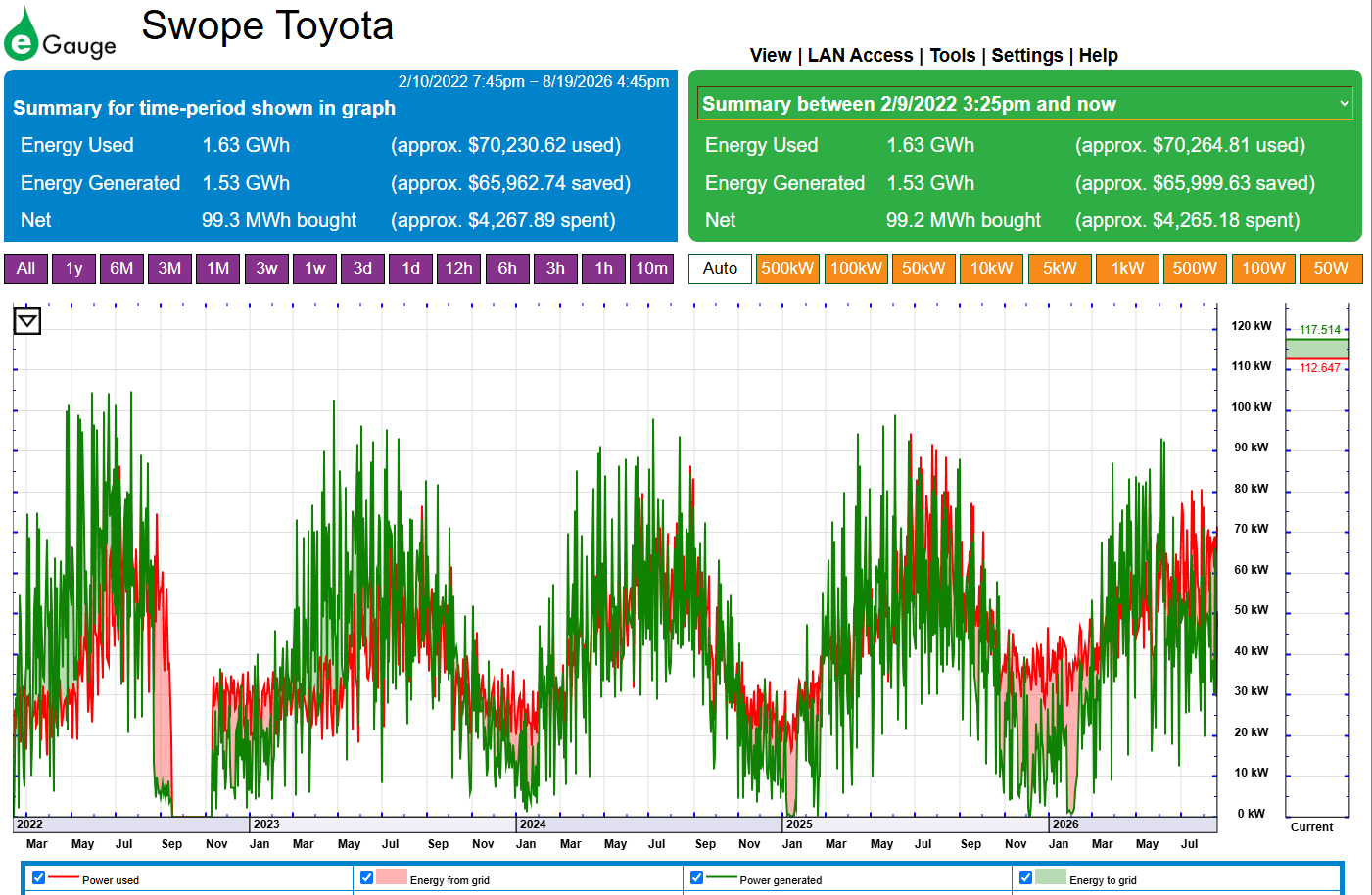Open the Help menu
1372x895 pixels.
point(1099,55)
